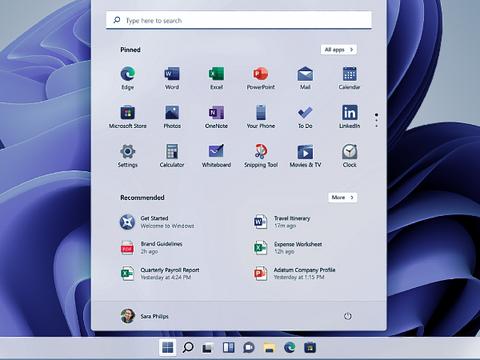Image resolution: width=480 pixels, height=360 pixels.
Task: Launch OneNote from pinned apps
Action: point(216,117)
